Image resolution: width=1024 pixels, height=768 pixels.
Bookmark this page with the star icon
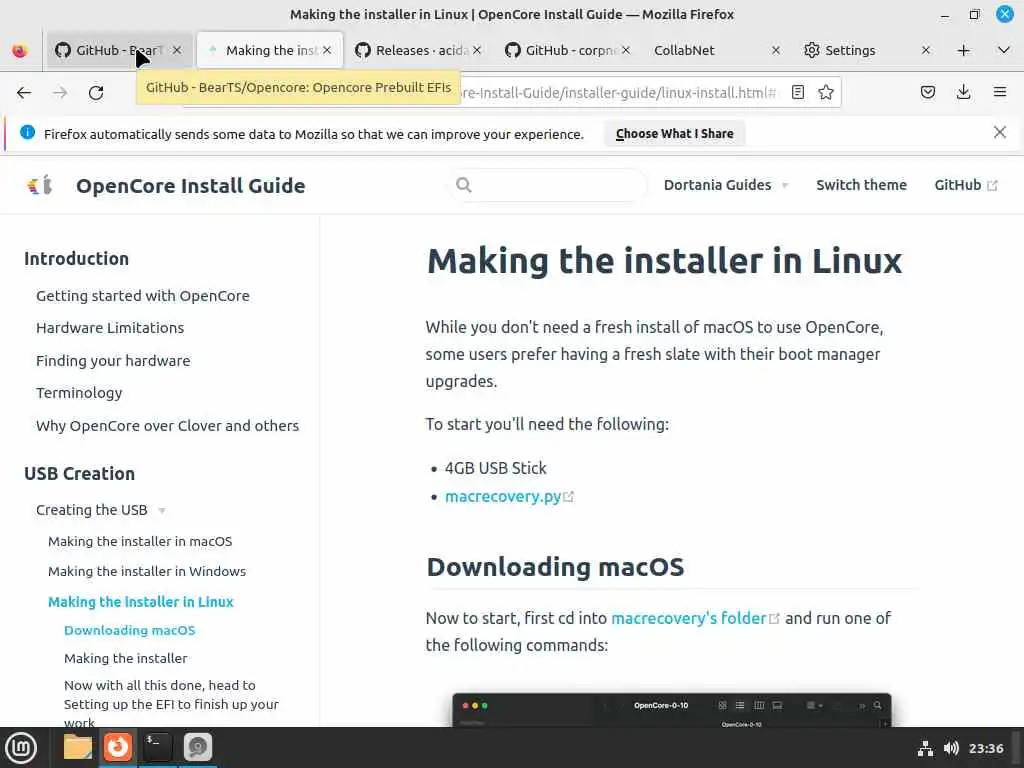point(826,92)
